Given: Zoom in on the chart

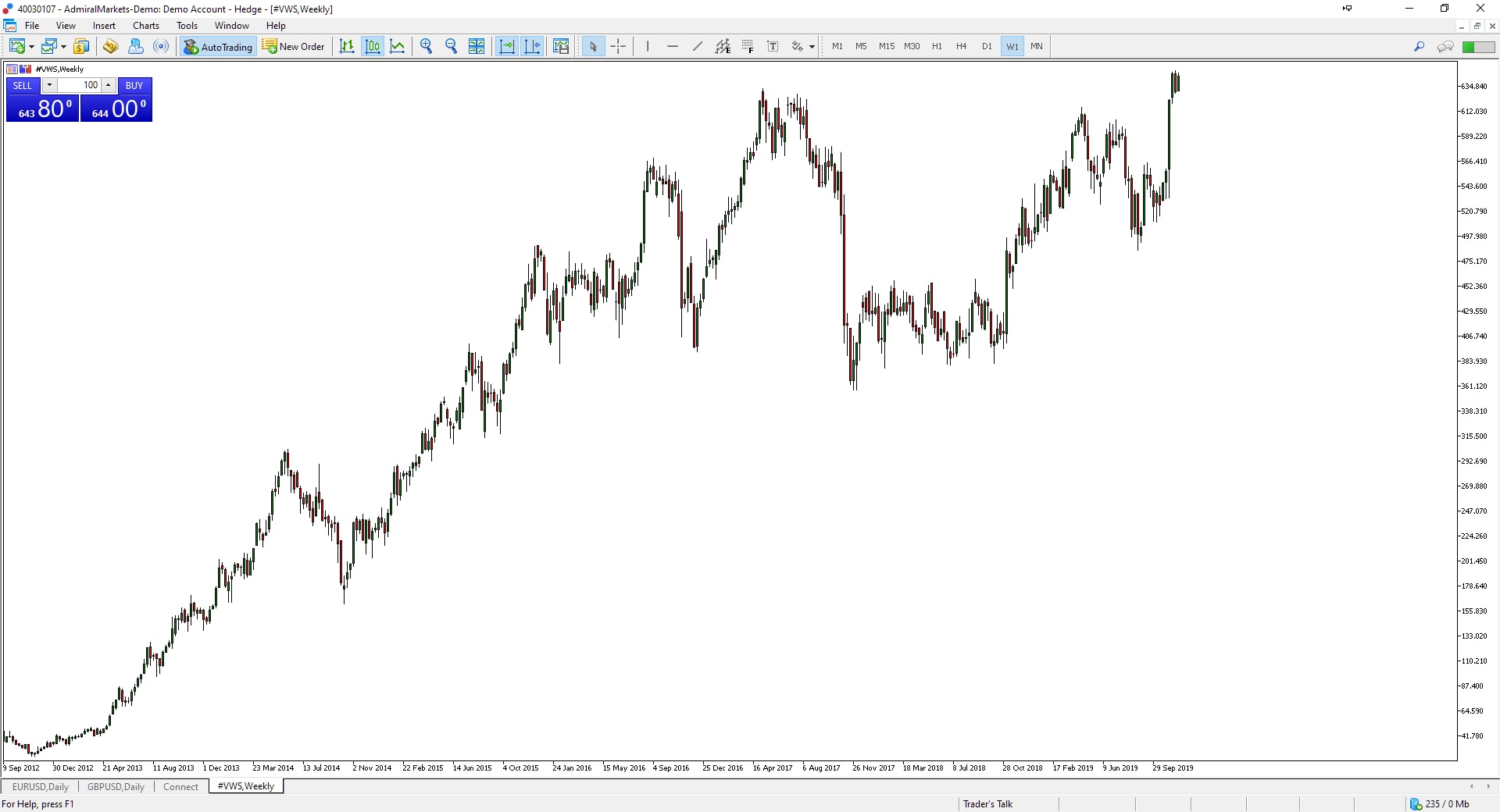Looking at the screenshot, I should 426,46.
